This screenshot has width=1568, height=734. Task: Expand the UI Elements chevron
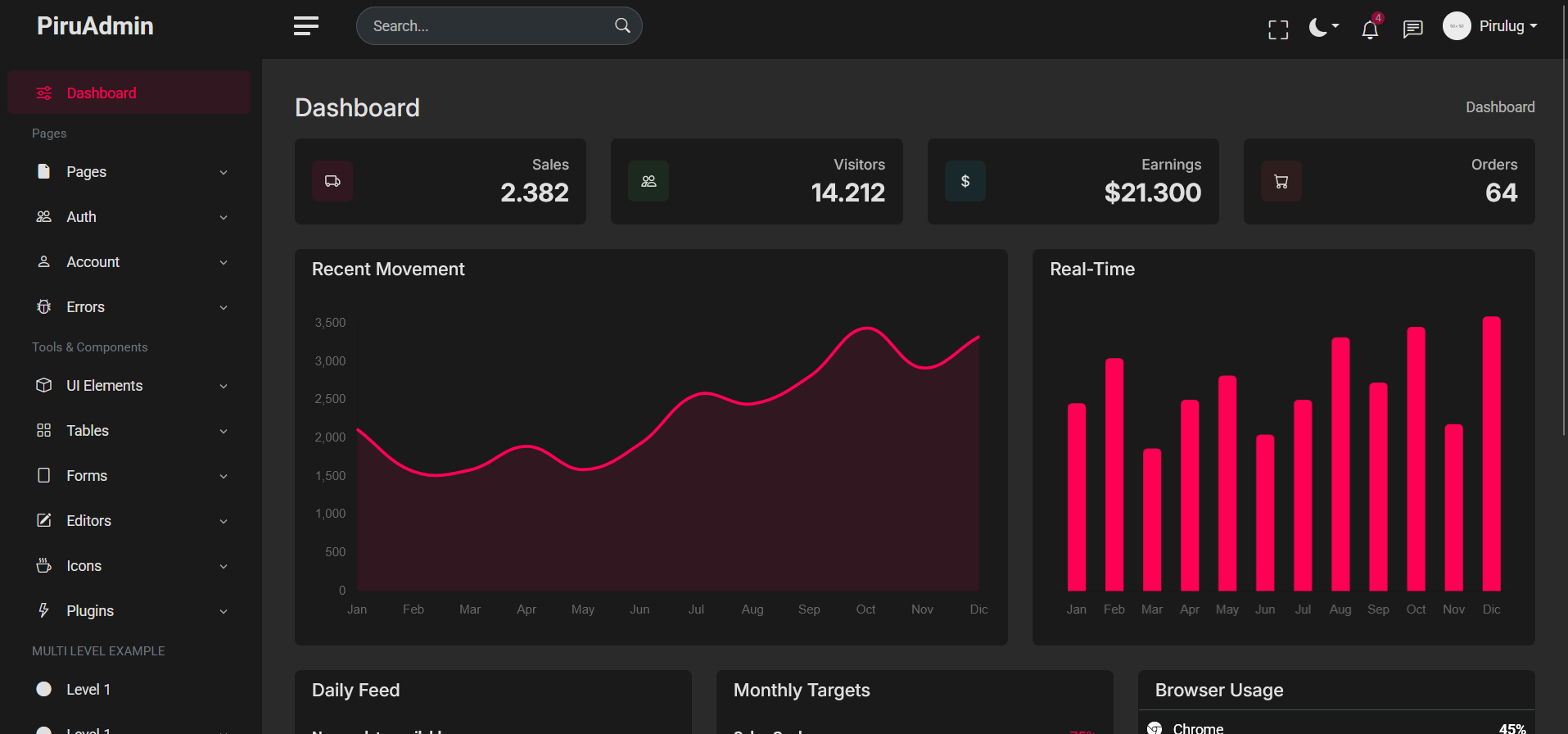click(224, 387)
